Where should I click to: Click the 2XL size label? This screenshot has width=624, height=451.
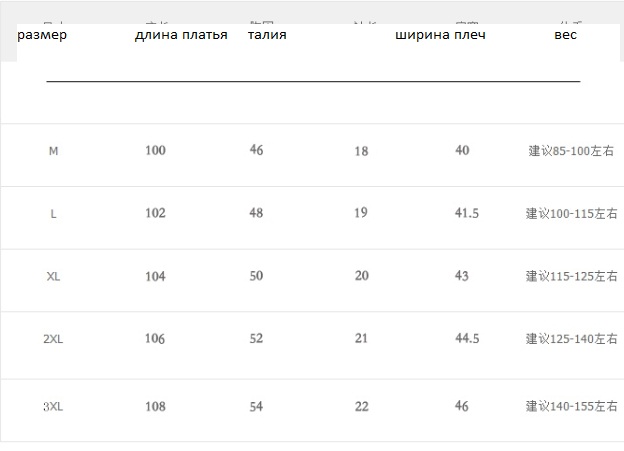(53, 339)
